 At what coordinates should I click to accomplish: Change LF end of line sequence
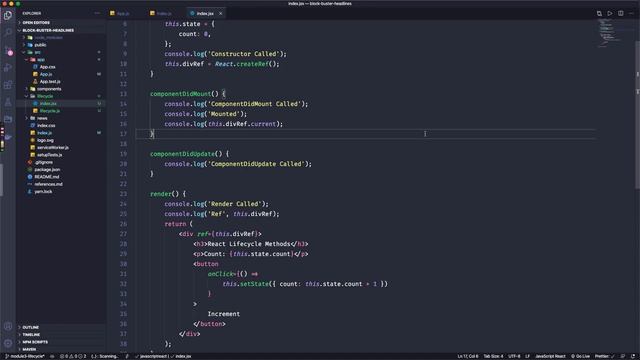(527, 356)
